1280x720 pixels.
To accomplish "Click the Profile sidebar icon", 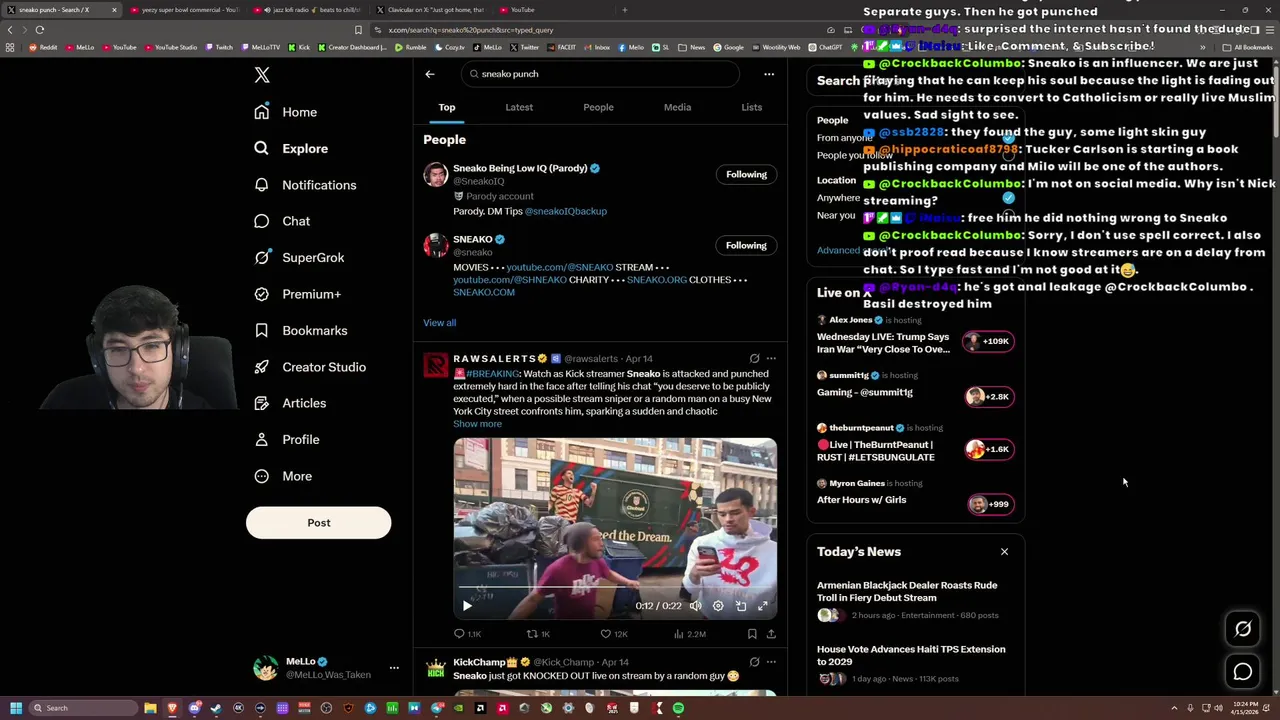I will (262, 440).
